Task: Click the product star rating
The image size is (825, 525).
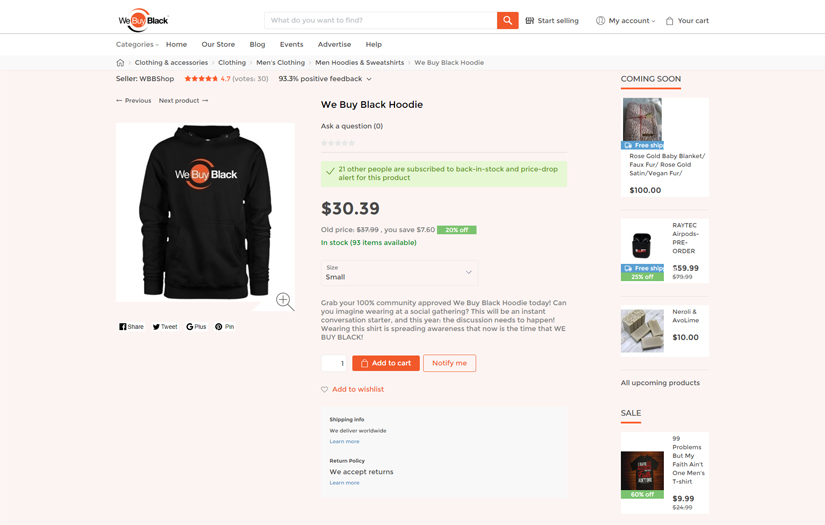Action: [x=338, y=144]
